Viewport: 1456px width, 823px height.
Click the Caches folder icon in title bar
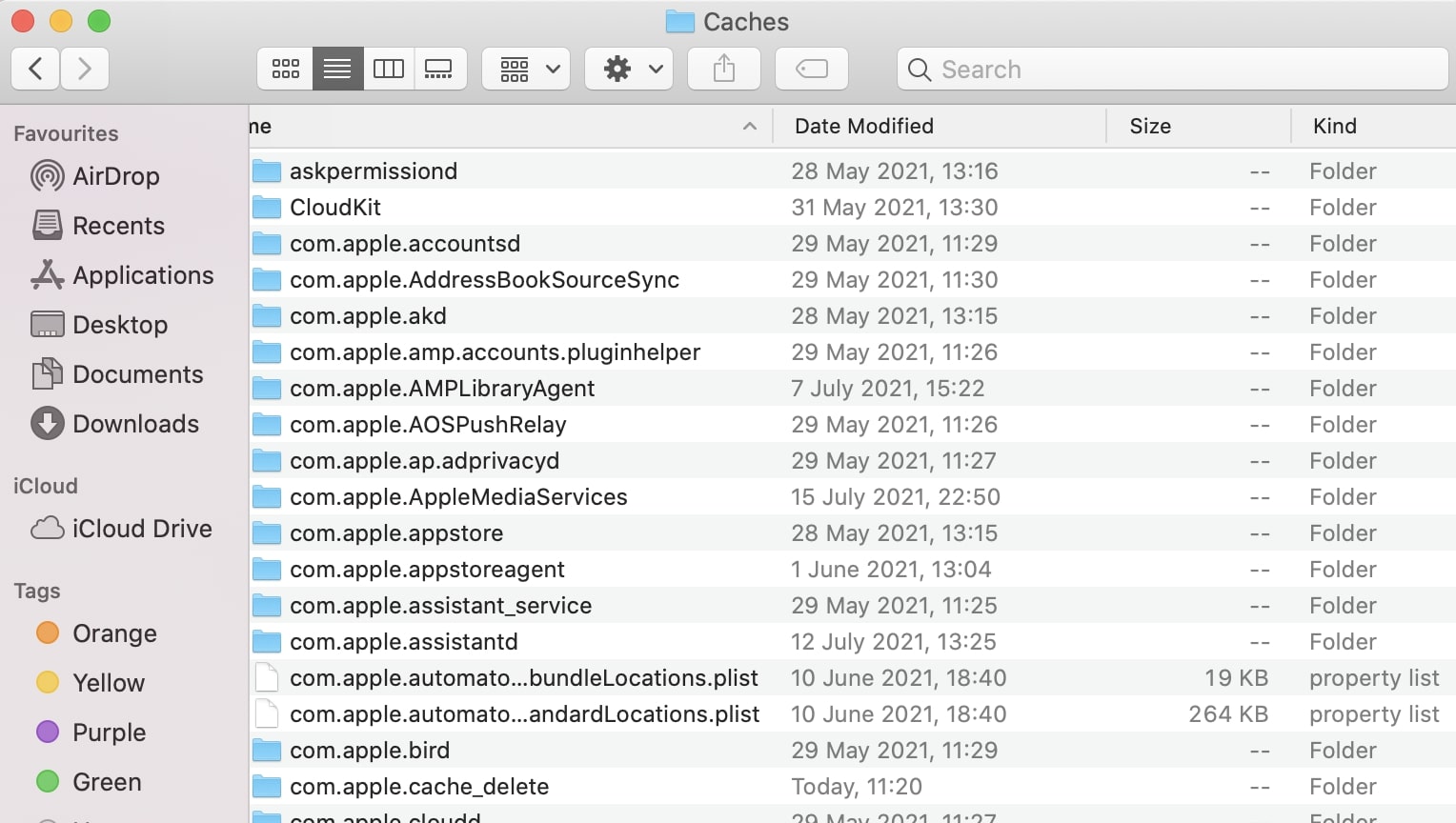click(679, 22)
